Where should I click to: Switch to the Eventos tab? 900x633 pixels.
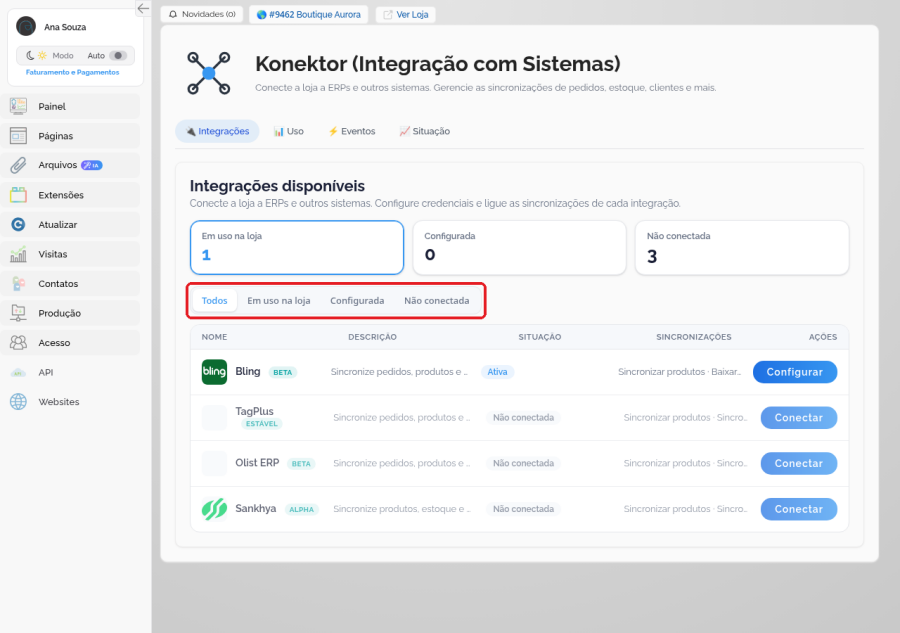[351, 131]
